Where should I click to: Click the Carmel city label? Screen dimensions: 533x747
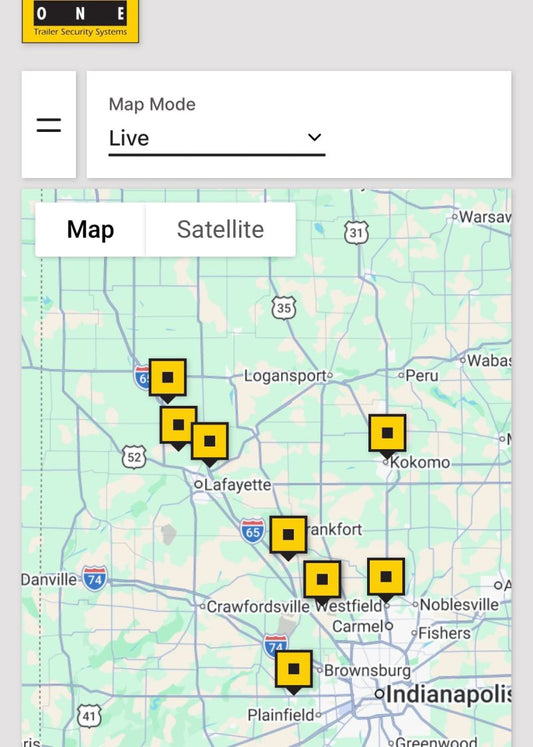pos(358,626)
